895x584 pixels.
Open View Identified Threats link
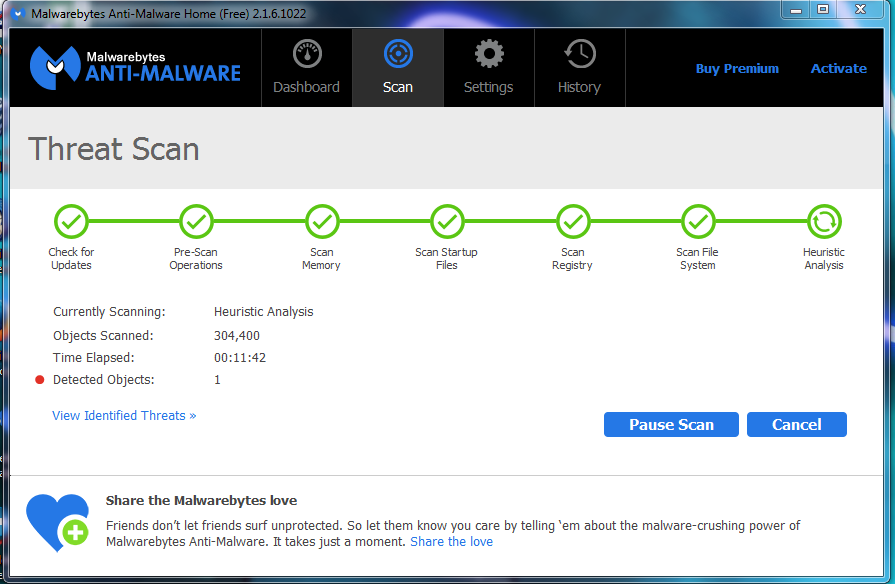click(124, 416)
